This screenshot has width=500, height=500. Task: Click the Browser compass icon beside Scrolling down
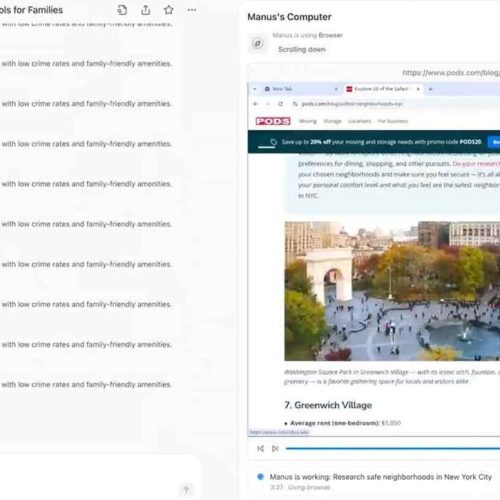click(258, 43)
